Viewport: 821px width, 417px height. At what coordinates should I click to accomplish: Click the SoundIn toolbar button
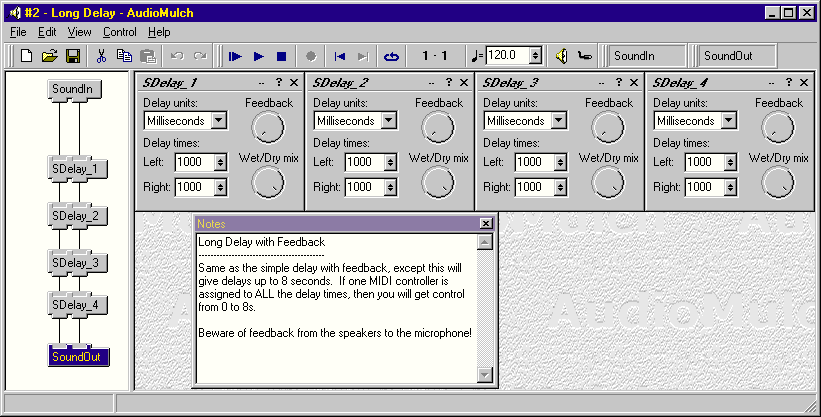pos(647,56)
